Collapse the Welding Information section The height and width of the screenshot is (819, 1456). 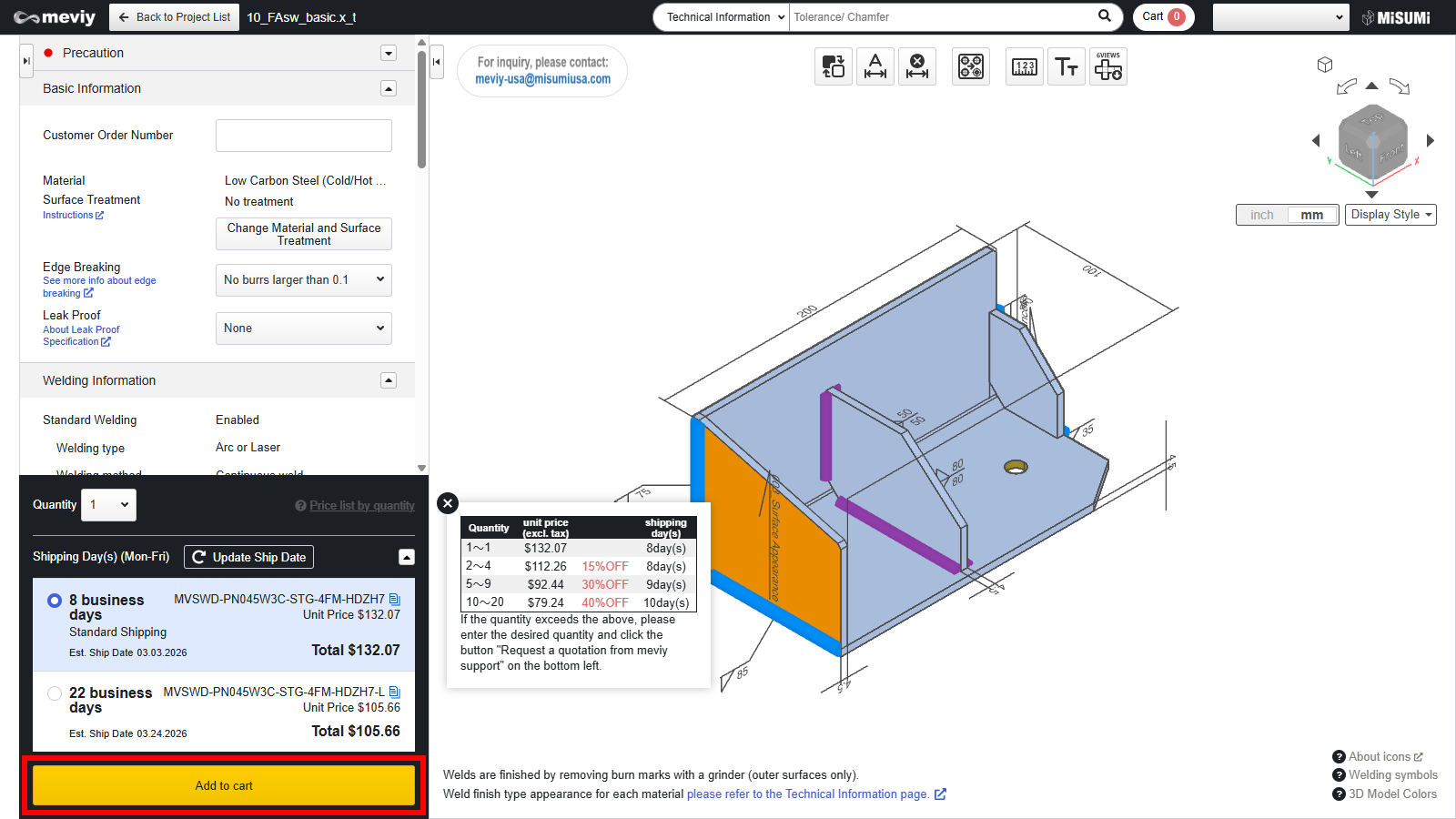point(389,380)
